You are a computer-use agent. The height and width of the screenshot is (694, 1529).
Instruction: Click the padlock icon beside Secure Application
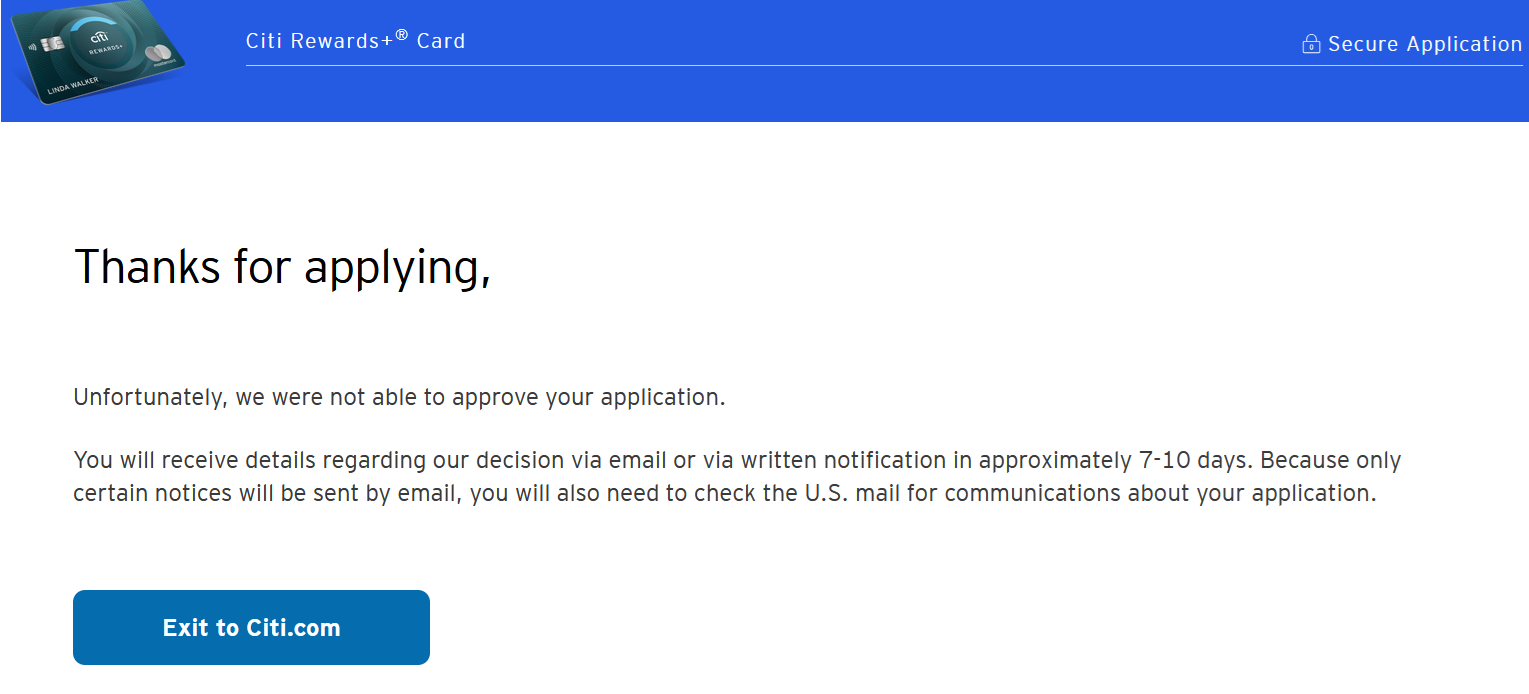tap(1311, 44)
